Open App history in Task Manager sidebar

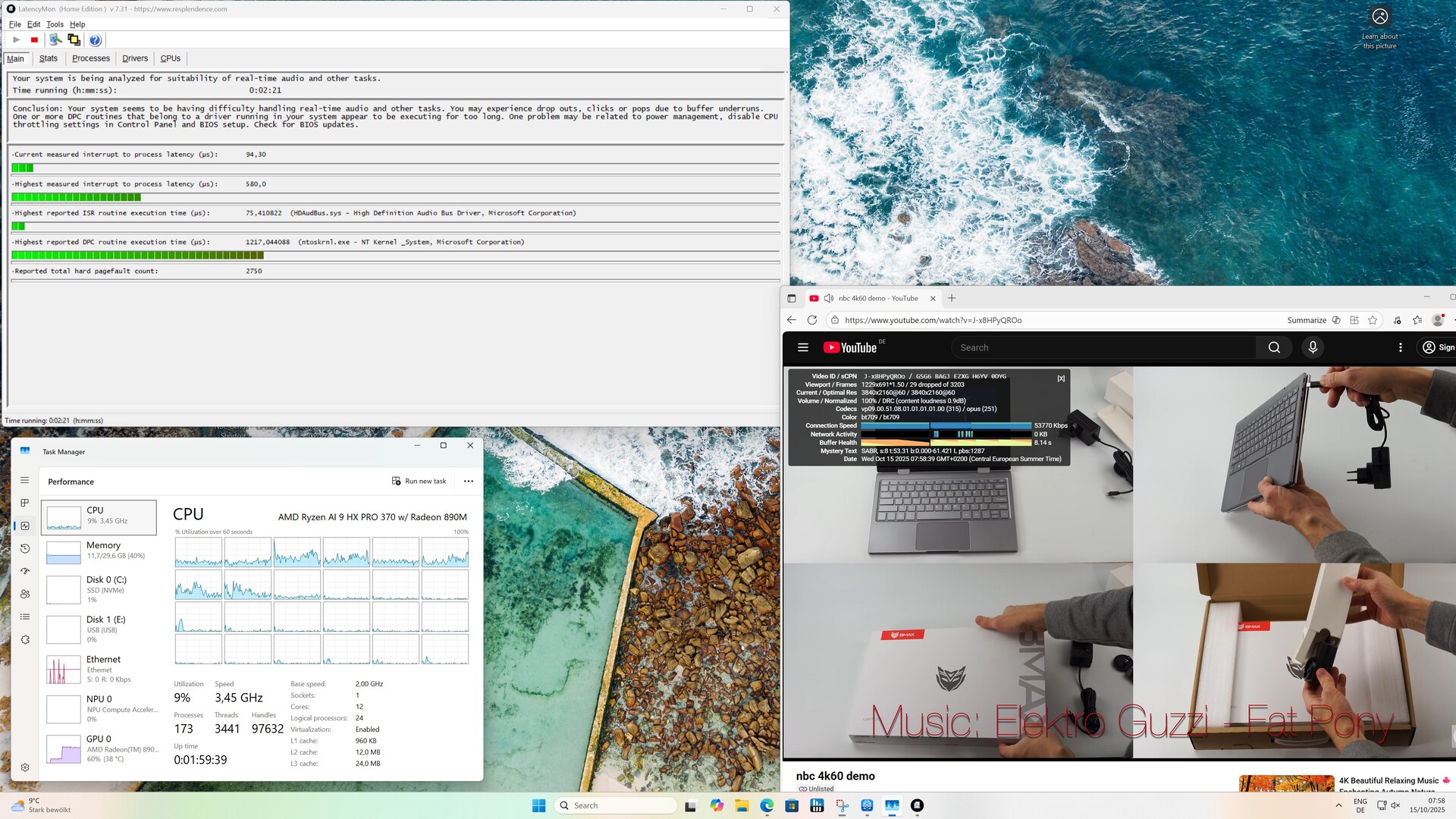[25, 548]
